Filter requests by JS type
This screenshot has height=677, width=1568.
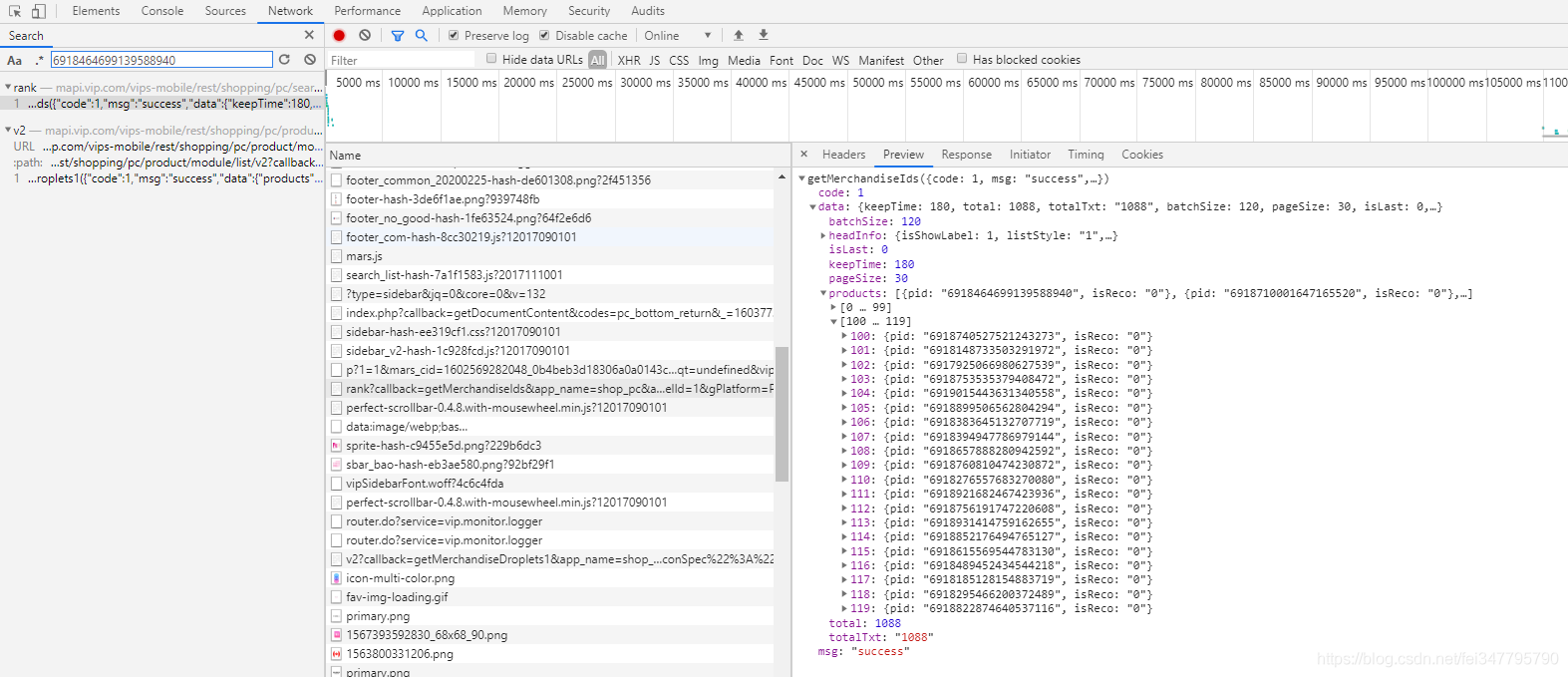click(655, 60)
